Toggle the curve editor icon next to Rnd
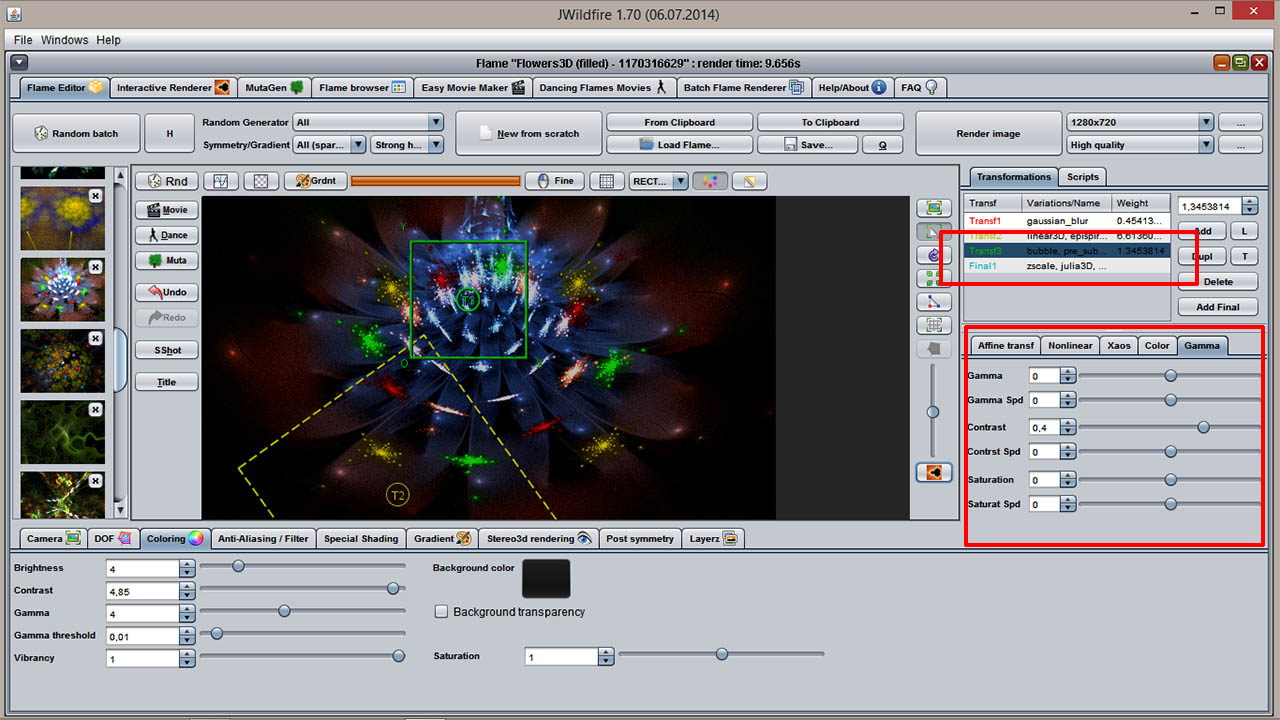Screen dimensions: 1280x720 (x=221, y=181)
